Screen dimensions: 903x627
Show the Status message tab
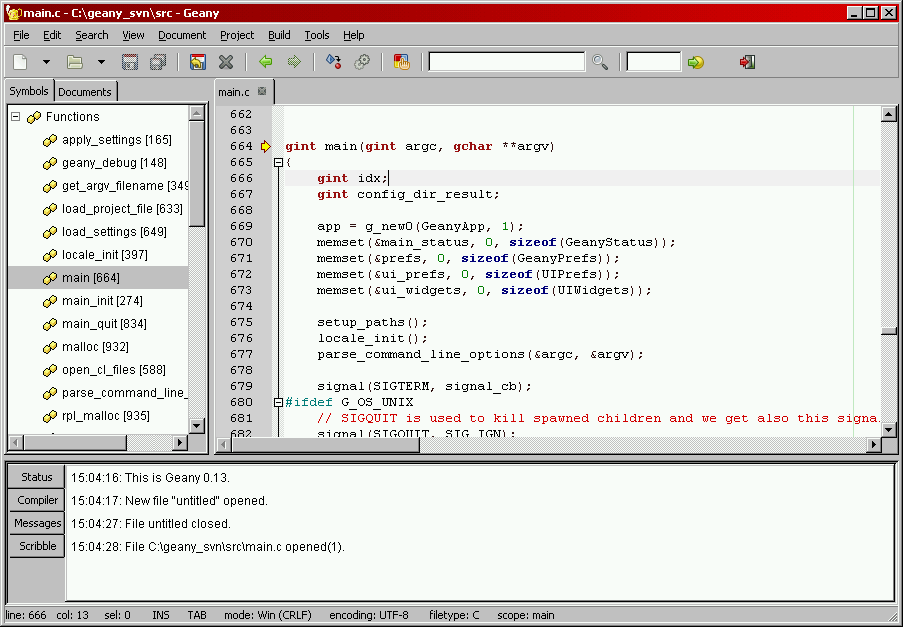coord(37,477)
